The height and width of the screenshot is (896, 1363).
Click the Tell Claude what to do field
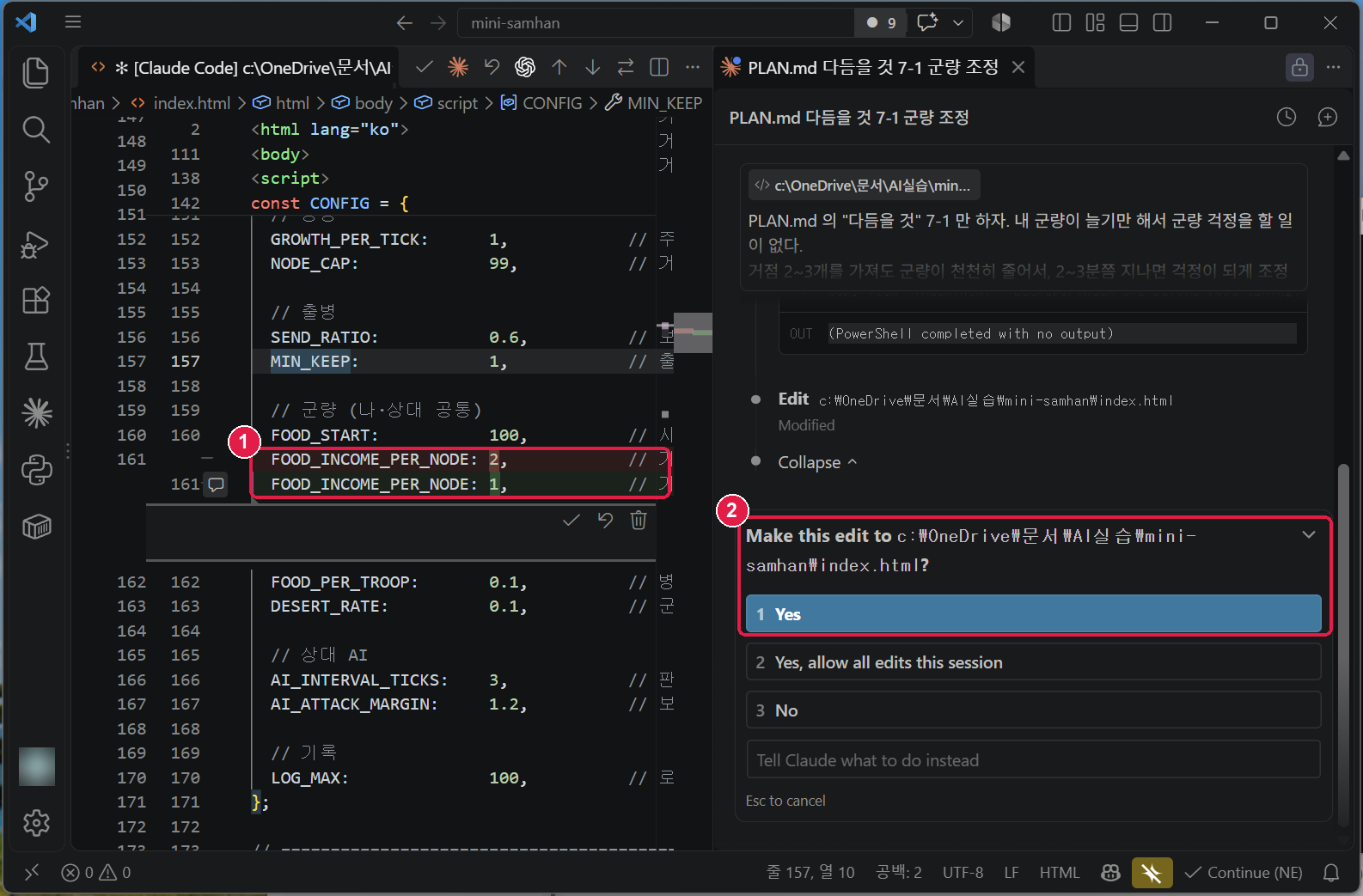pos(1033,760)
